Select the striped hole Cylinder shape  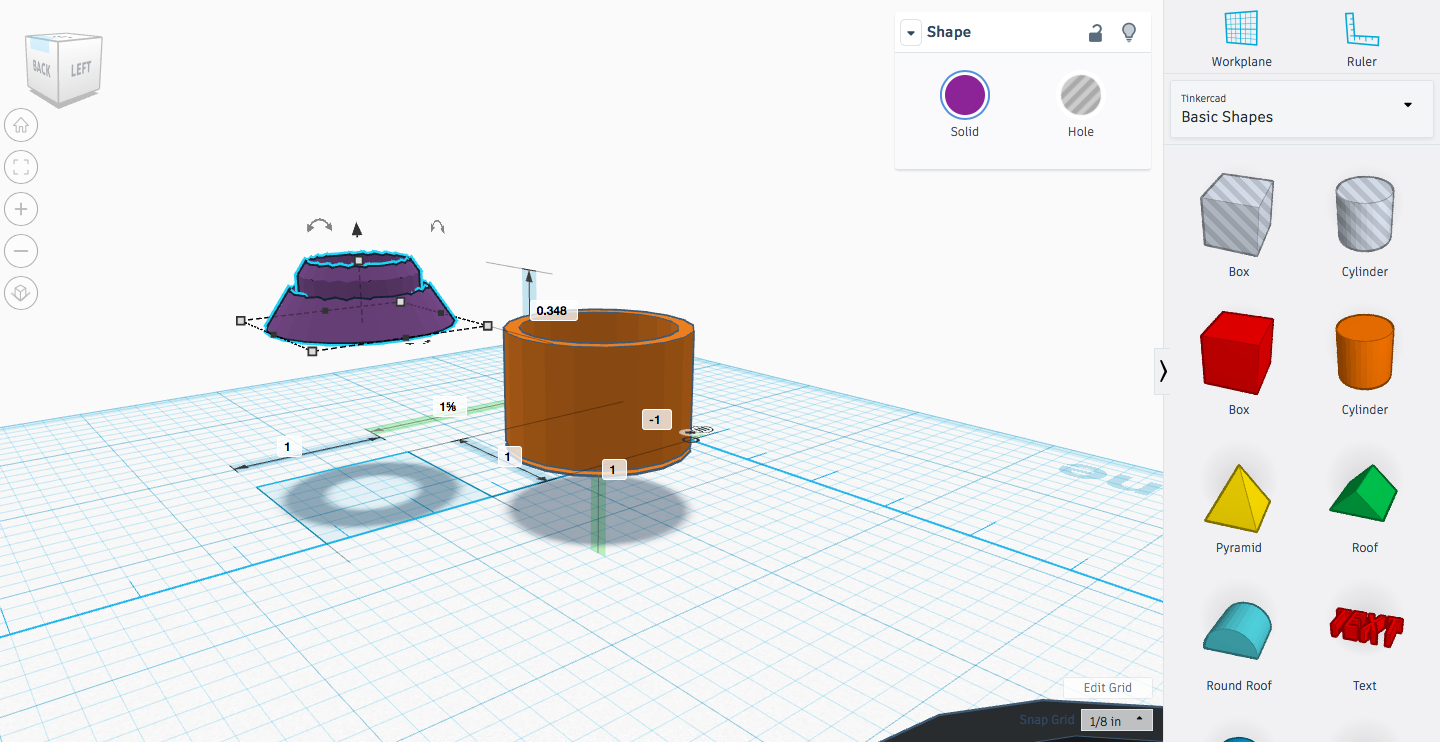tap(1365, 214)
